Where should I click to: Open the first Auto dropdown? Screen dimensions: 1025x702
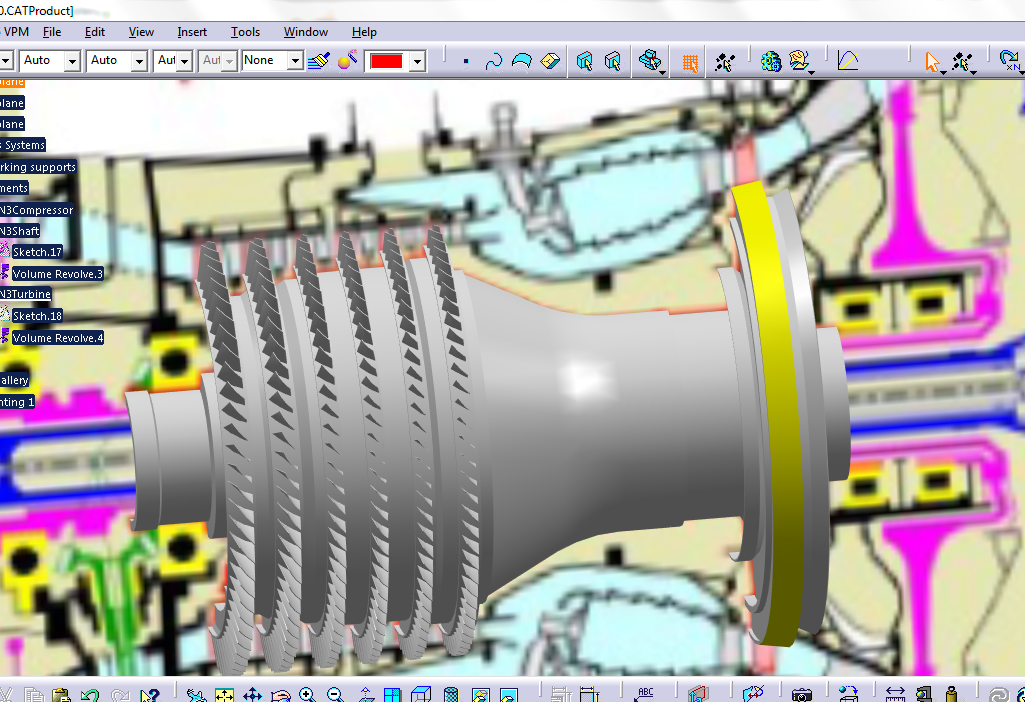72,62
